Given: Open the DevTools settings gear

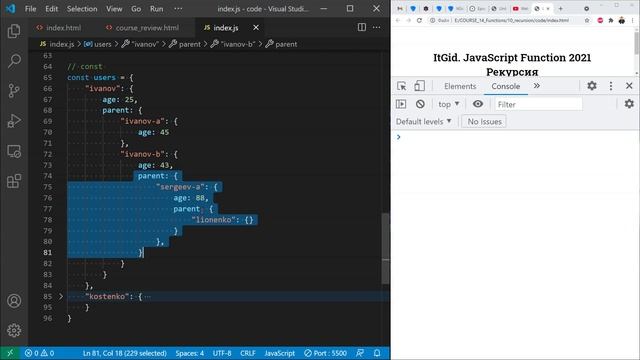Looking at the screenshot, I should 592,86.
